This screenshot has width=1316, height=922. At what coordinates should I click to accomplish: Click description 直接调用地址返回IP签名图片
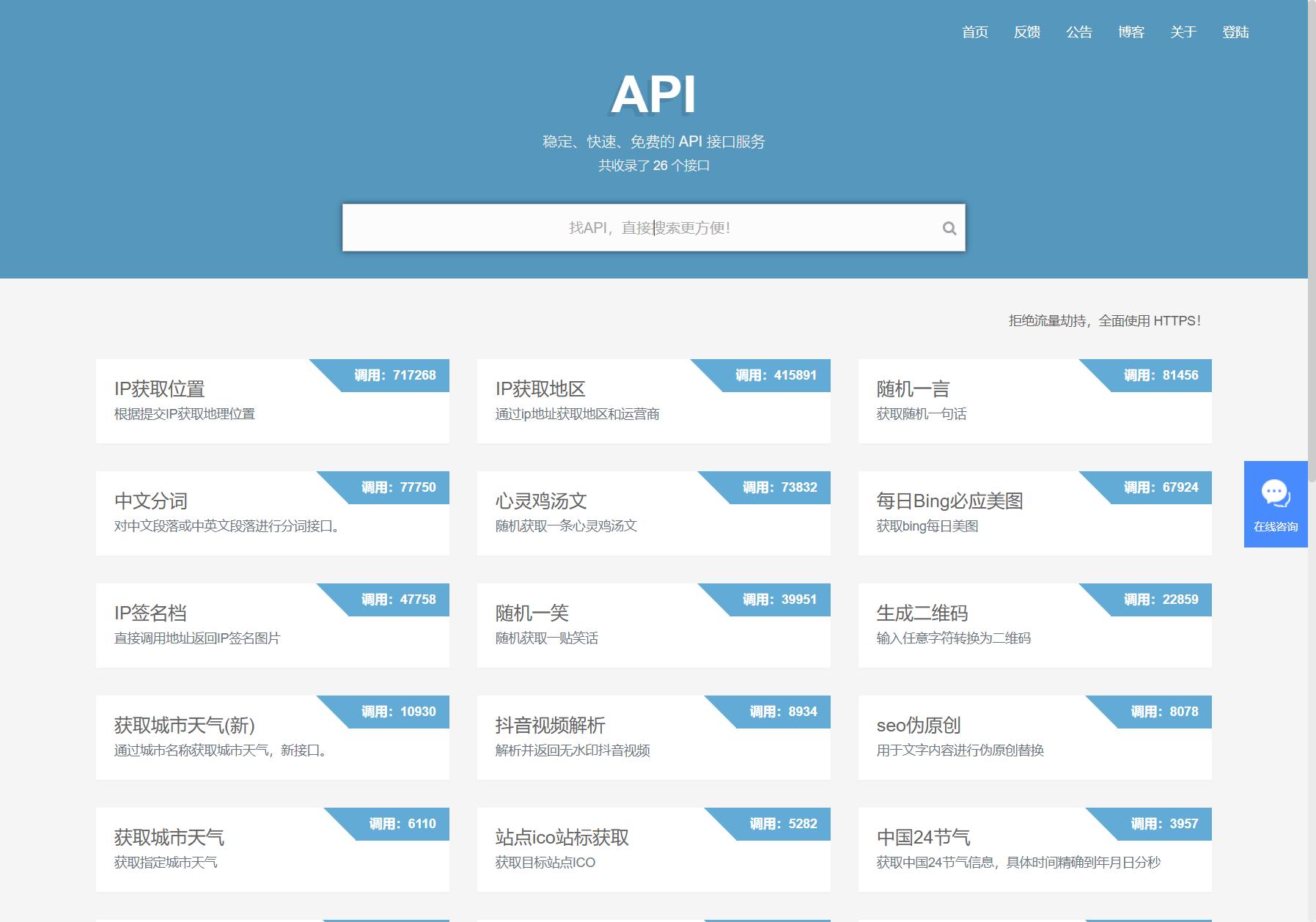[x=197, y=638]
